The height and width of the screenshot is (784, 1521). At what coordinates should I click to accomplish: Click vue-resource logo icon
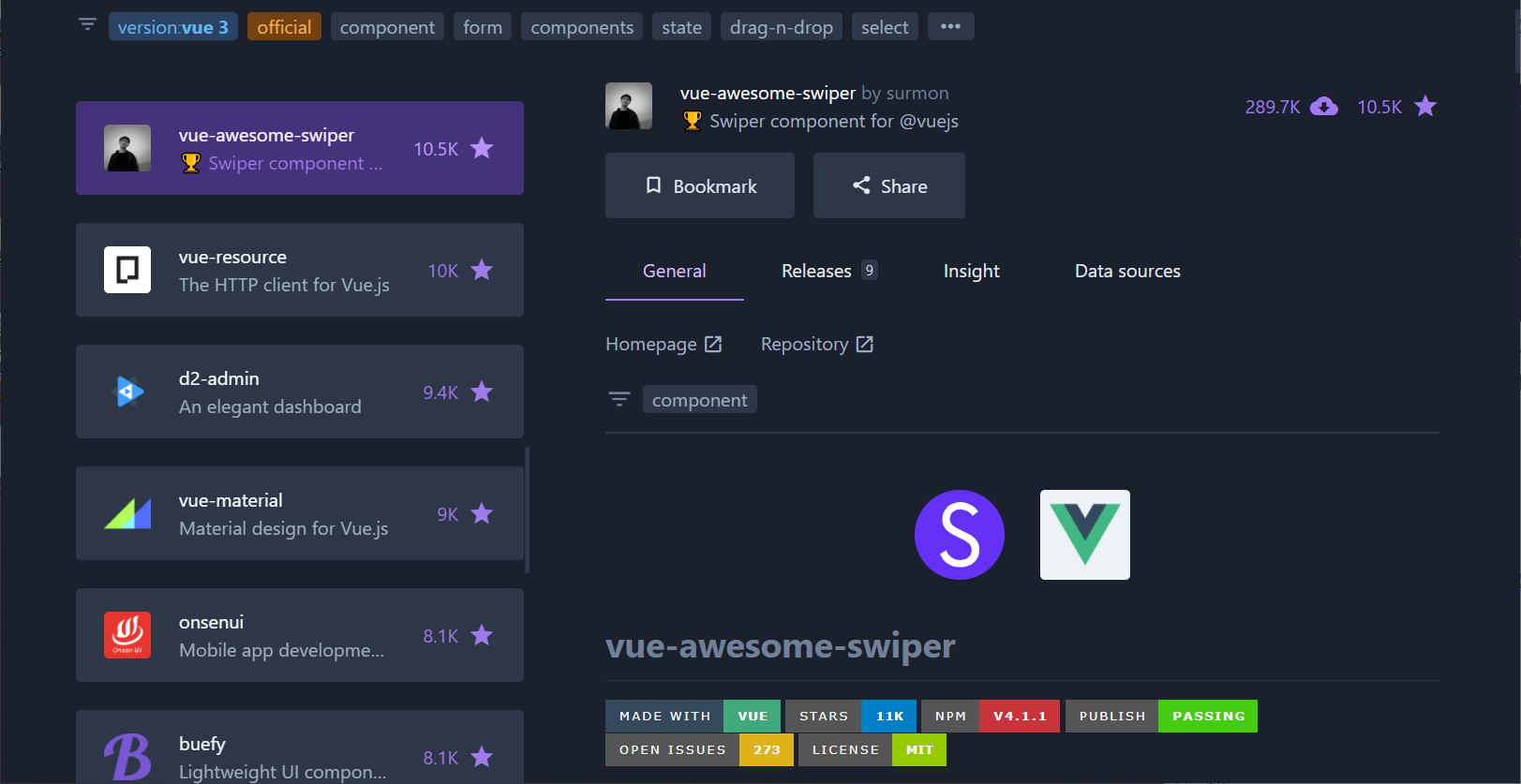[x=127, y=270]
